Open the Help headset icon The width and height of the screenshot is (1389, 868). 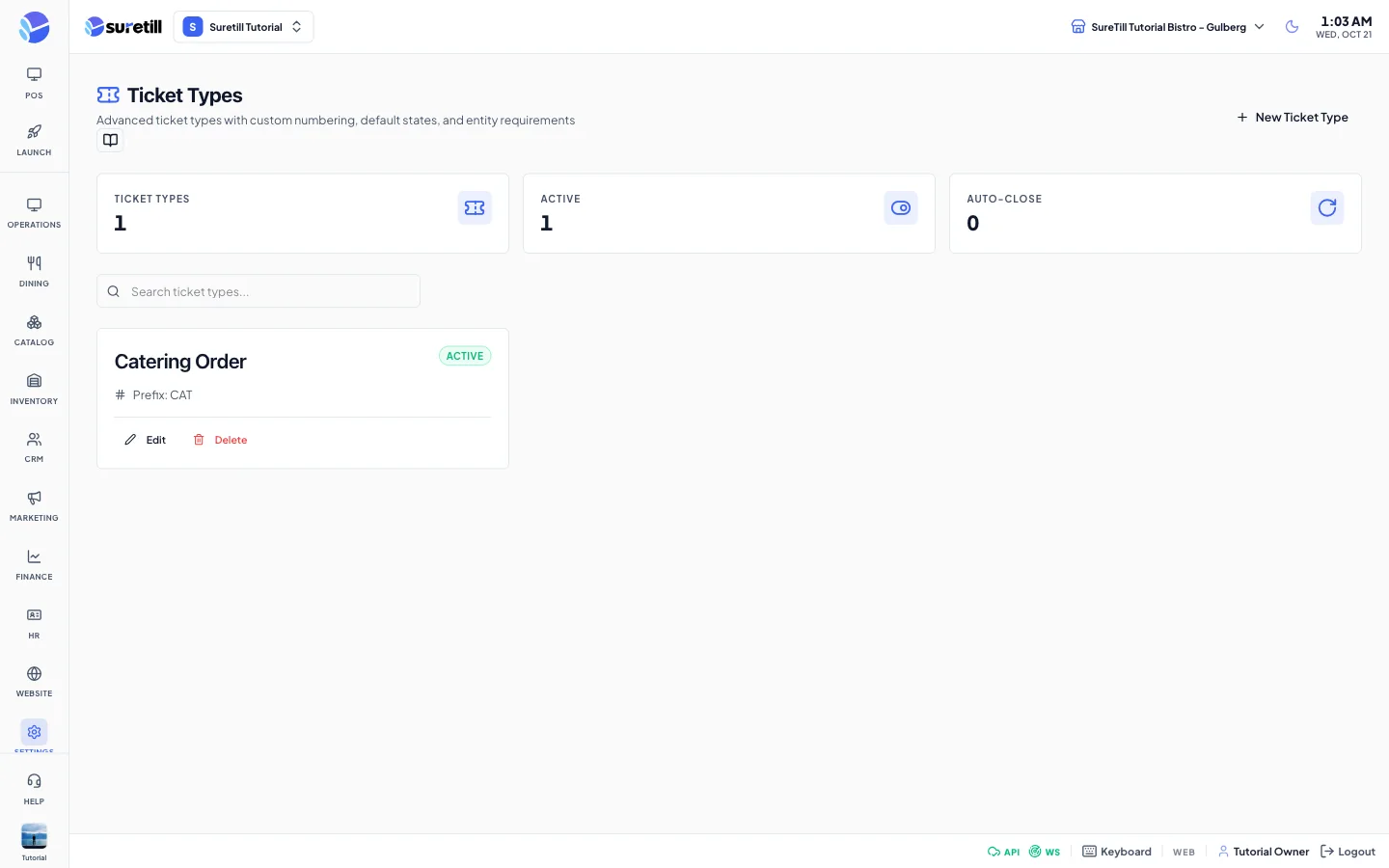pyautogui.click(x=34, y=788)
